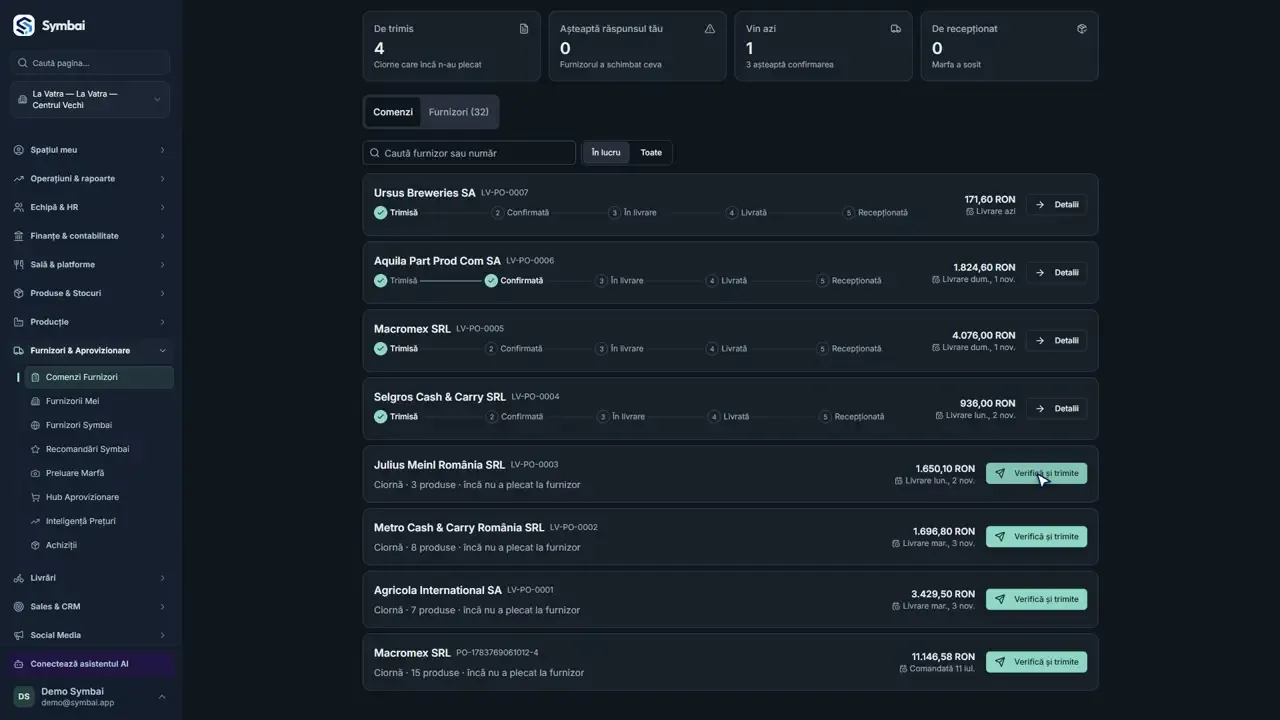
Task: Open the La Vatra location dropdown
Action: (90, 100)
